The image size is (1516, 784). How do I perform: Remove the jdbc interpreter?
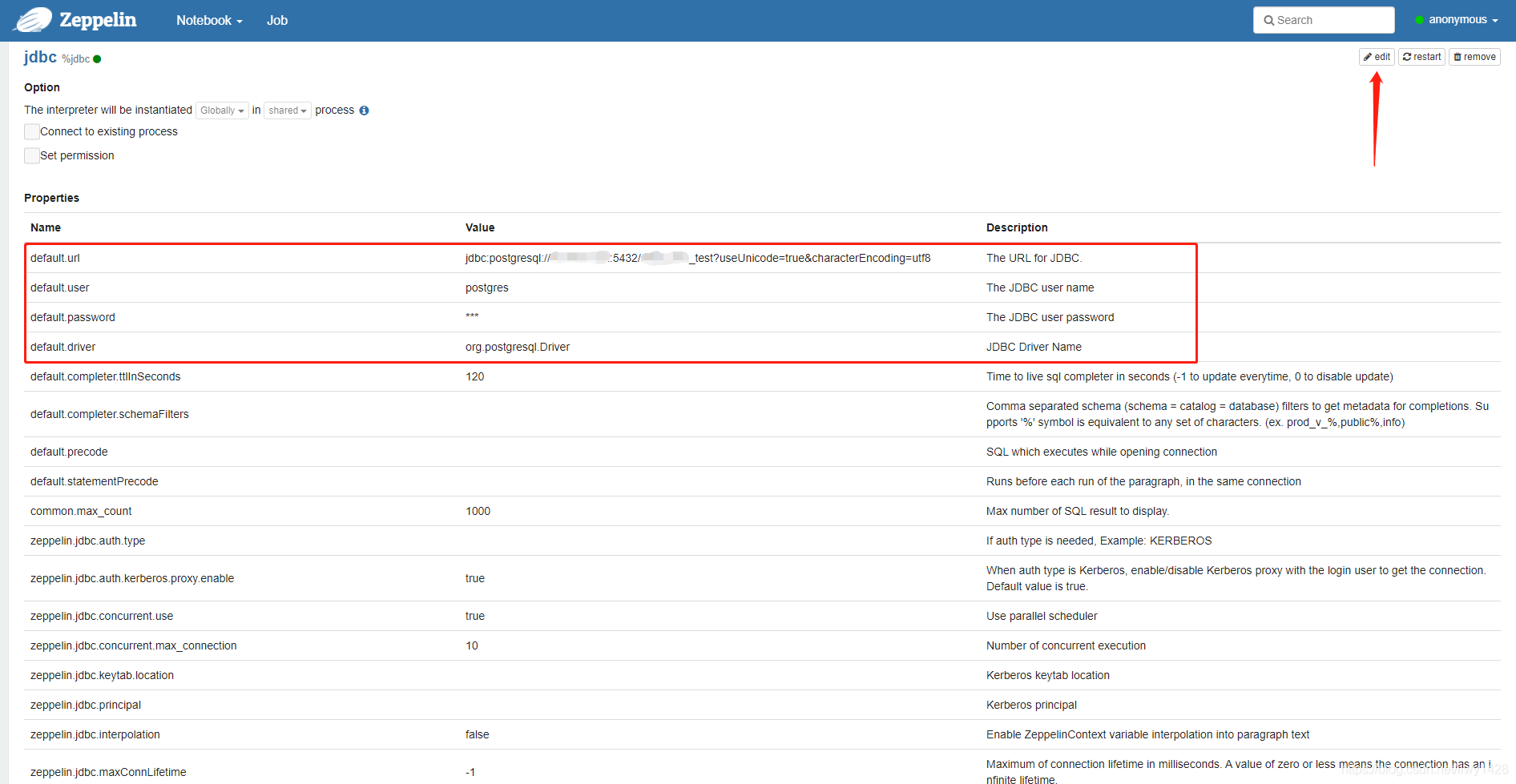[x=1474, y=57]
